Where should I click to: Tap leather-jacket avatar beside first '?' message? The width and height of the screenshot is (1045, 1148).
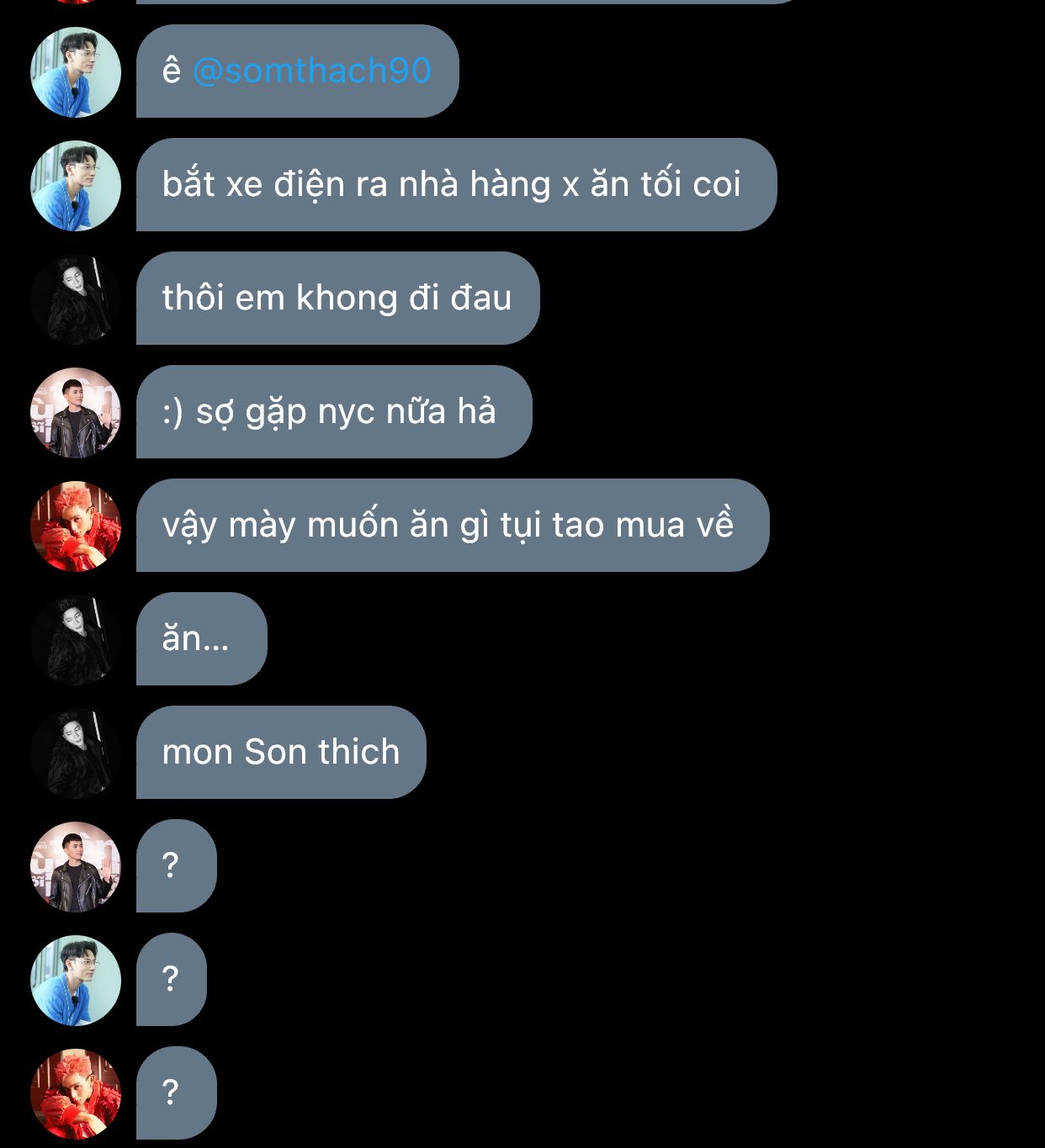[76, 866]
